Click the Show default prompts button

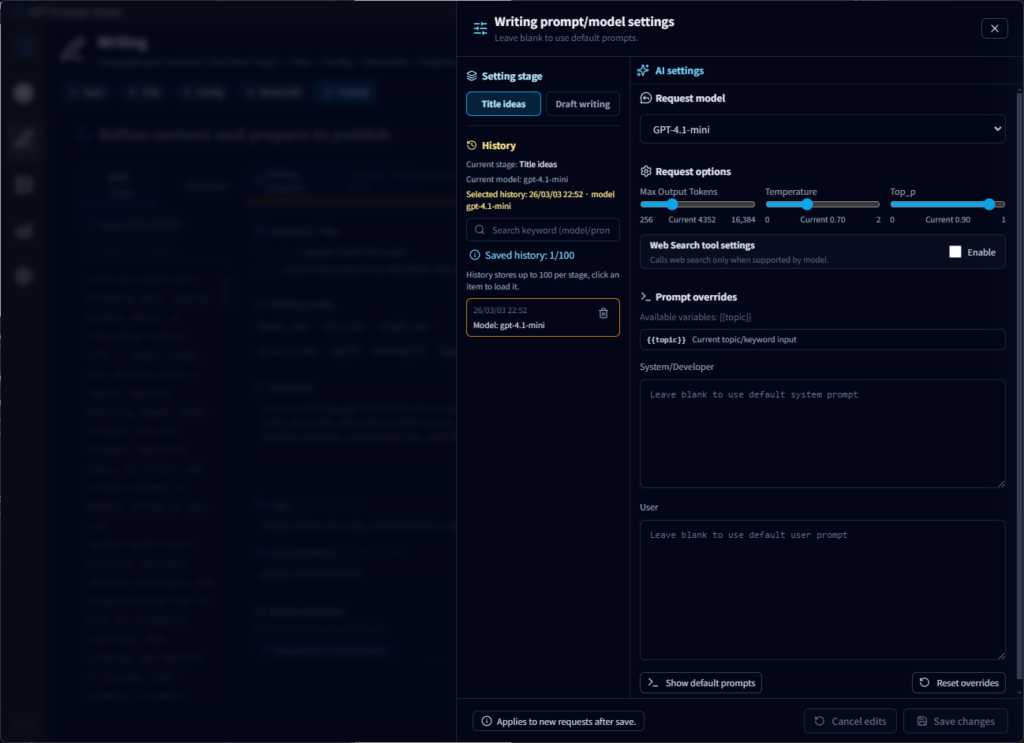[x=700, y=682]
